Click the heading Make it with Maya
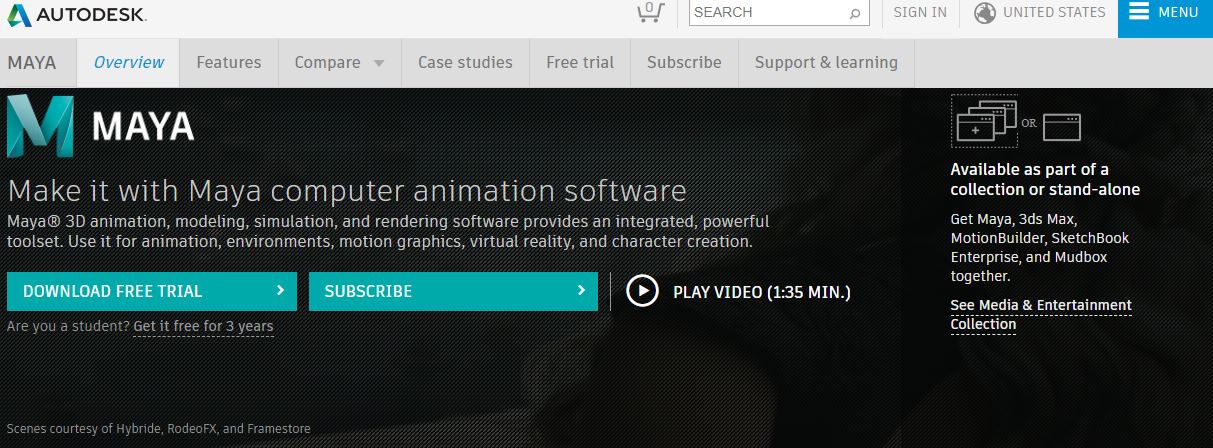 [347, 190]
